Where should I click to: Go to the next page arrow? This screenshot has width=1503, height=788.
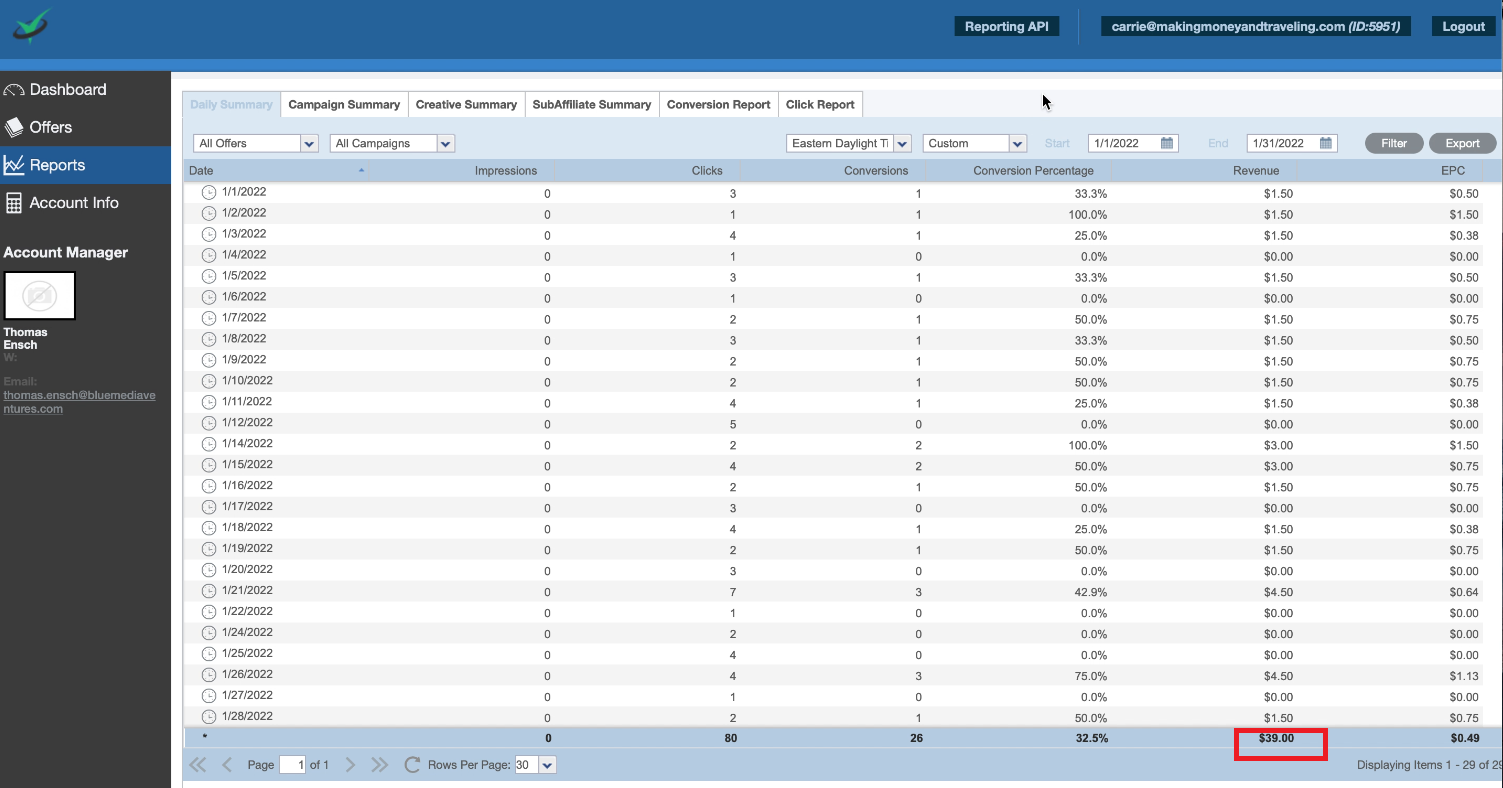(350, 765)
